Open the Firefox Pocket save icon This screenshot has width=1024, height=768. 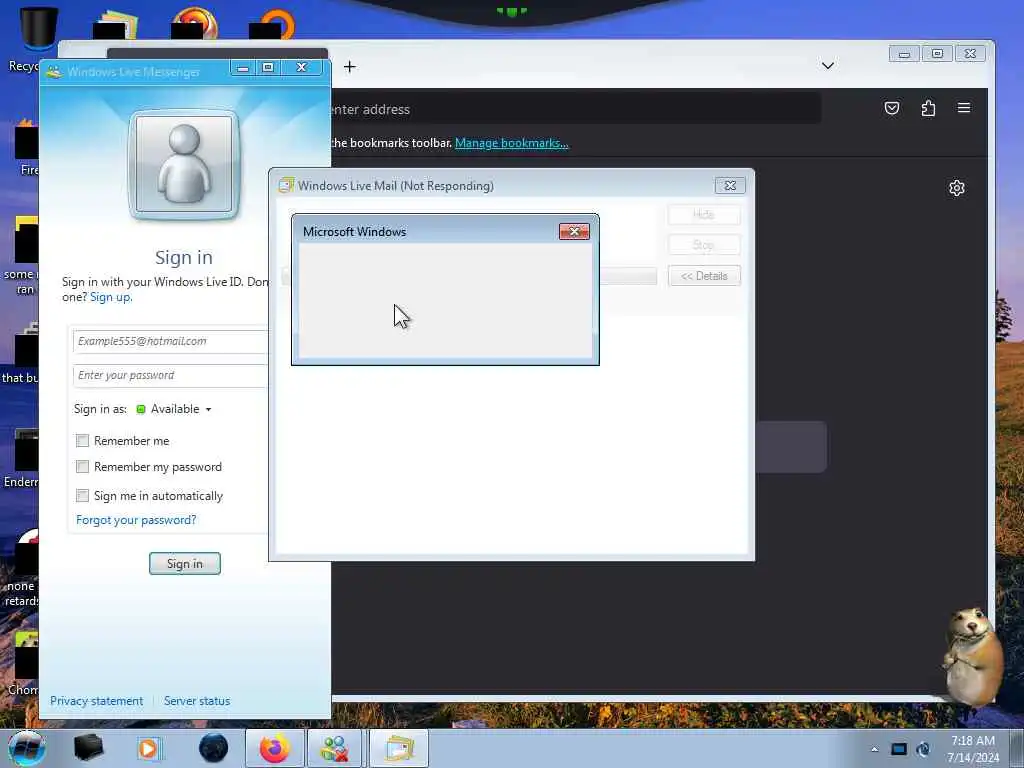[891, 108]
